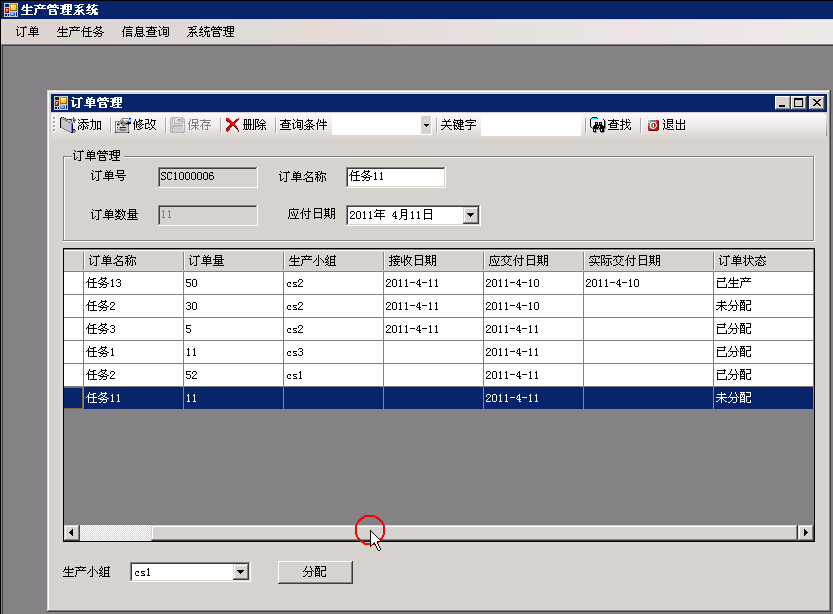Click the 订单数量 field showing 11
Screen dimensions: 833x614
coord(207,215)
